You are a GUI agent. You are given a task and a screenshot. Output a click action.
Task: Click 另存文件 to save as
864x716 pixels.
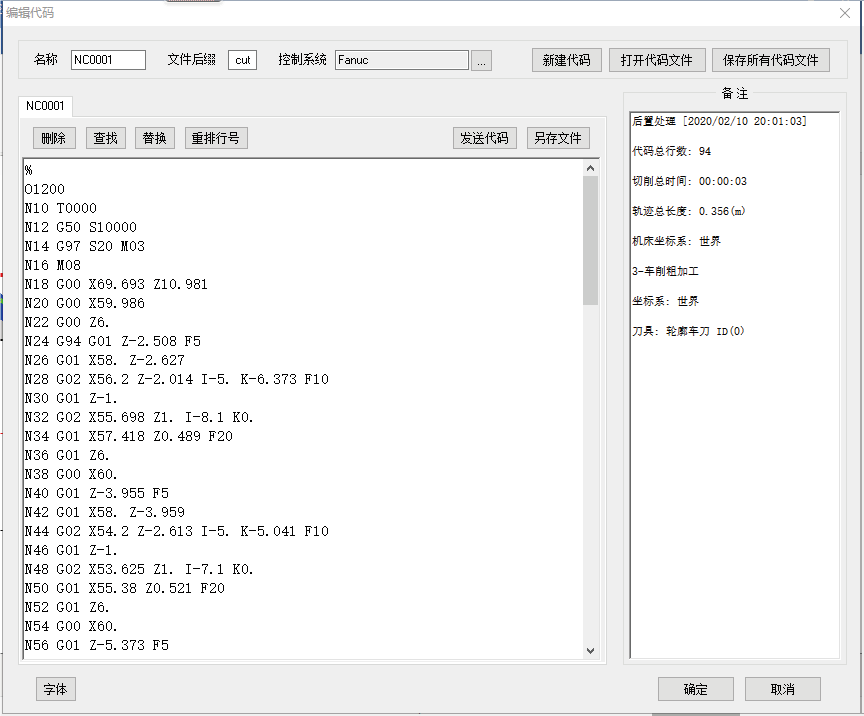point(557,138)
